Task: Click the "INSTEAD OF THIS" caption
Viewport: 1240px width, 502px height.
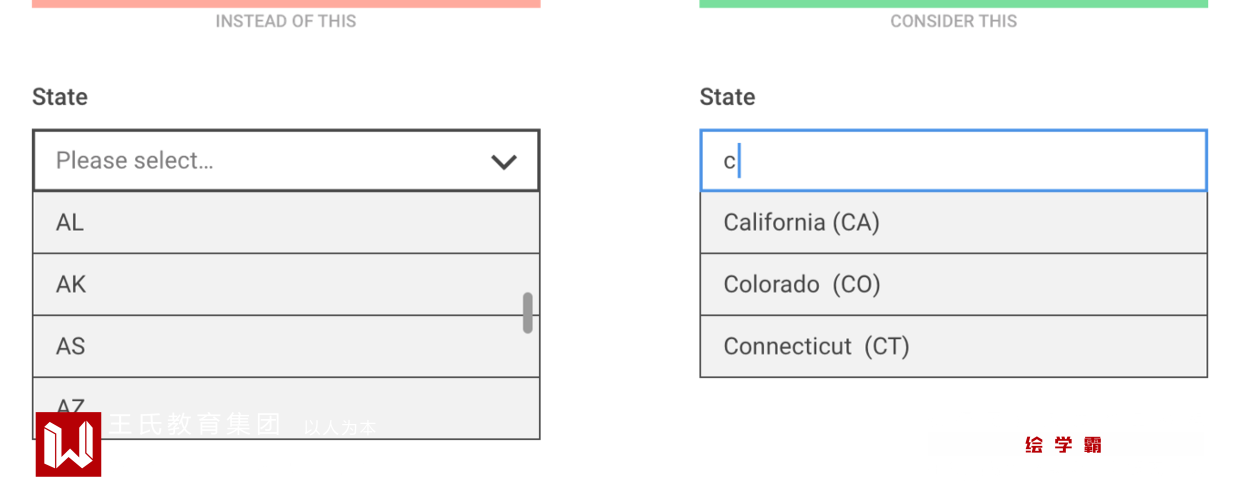Action: coord(286,21)
